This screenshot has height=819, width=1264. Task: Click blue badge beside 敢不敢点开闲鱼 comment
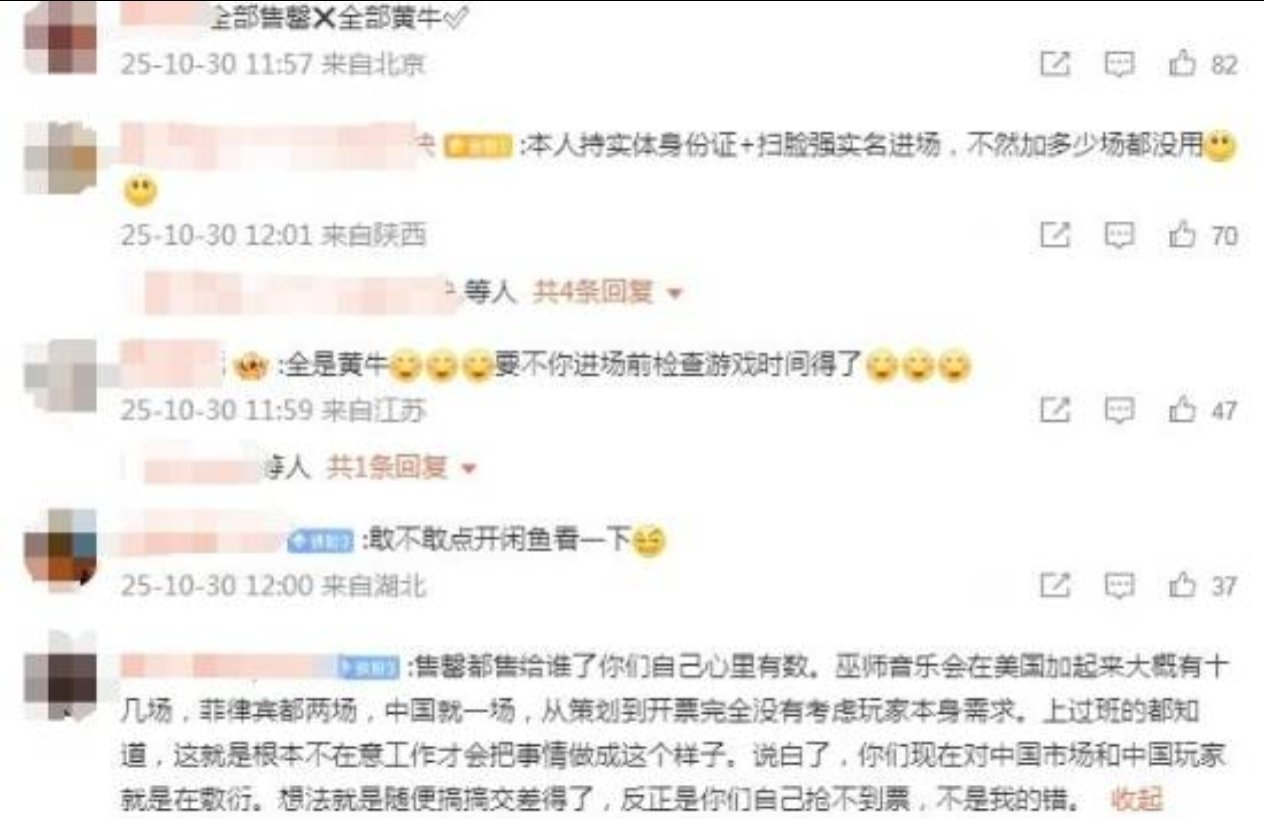(x=322, y=541)
